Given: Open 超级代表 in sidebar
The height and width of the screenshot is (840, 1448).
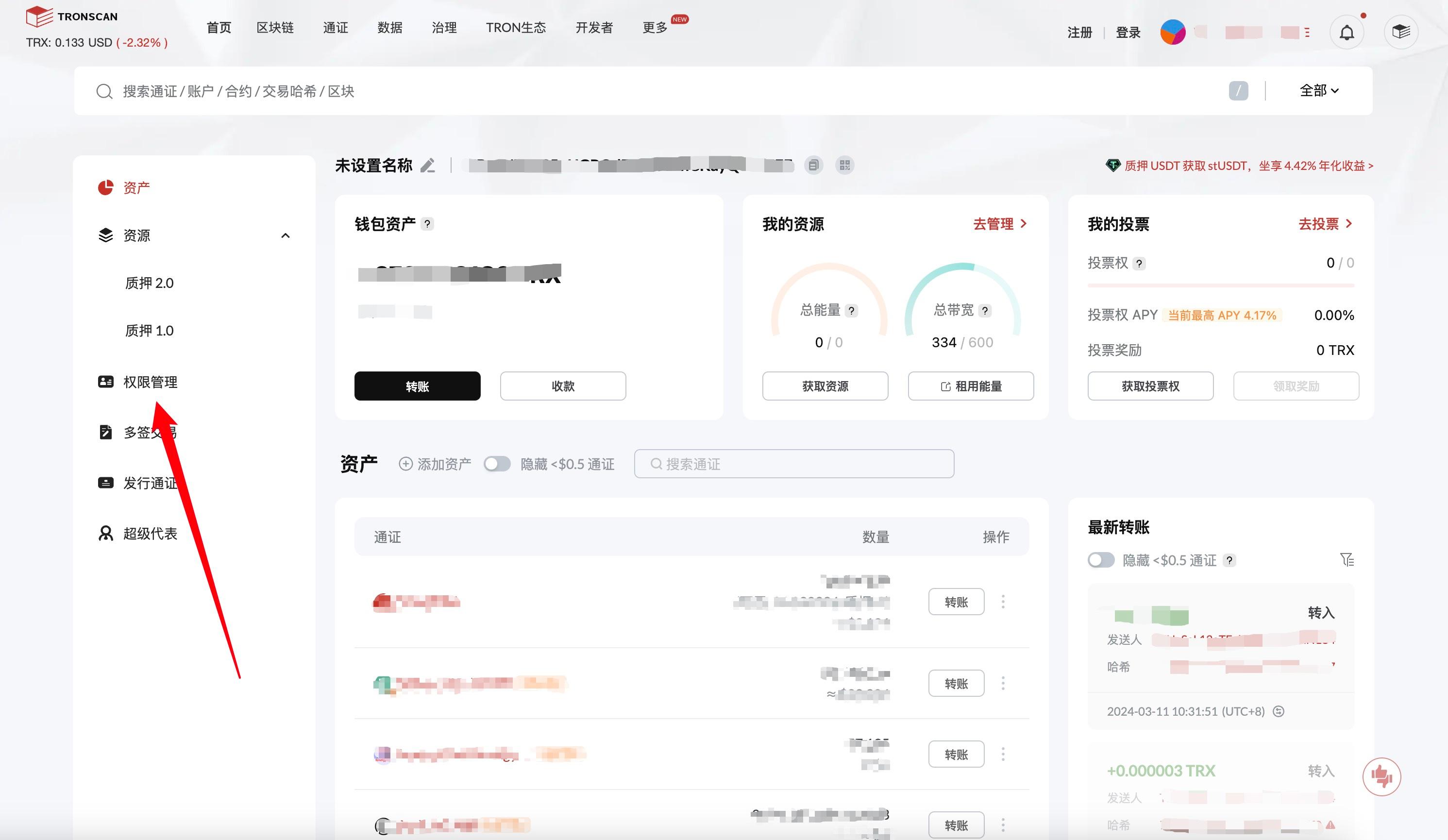Looking at the screenshot, I should click(151, 533).
